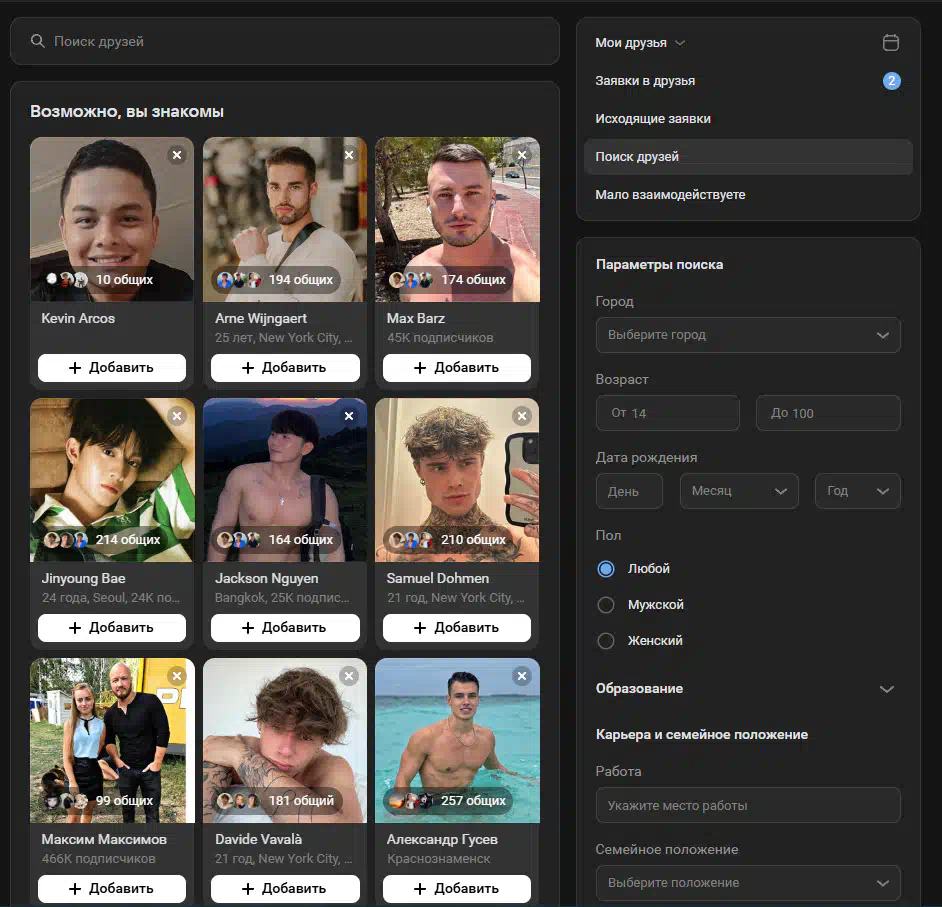Open Jackson Nguyen profile name link

267,578
